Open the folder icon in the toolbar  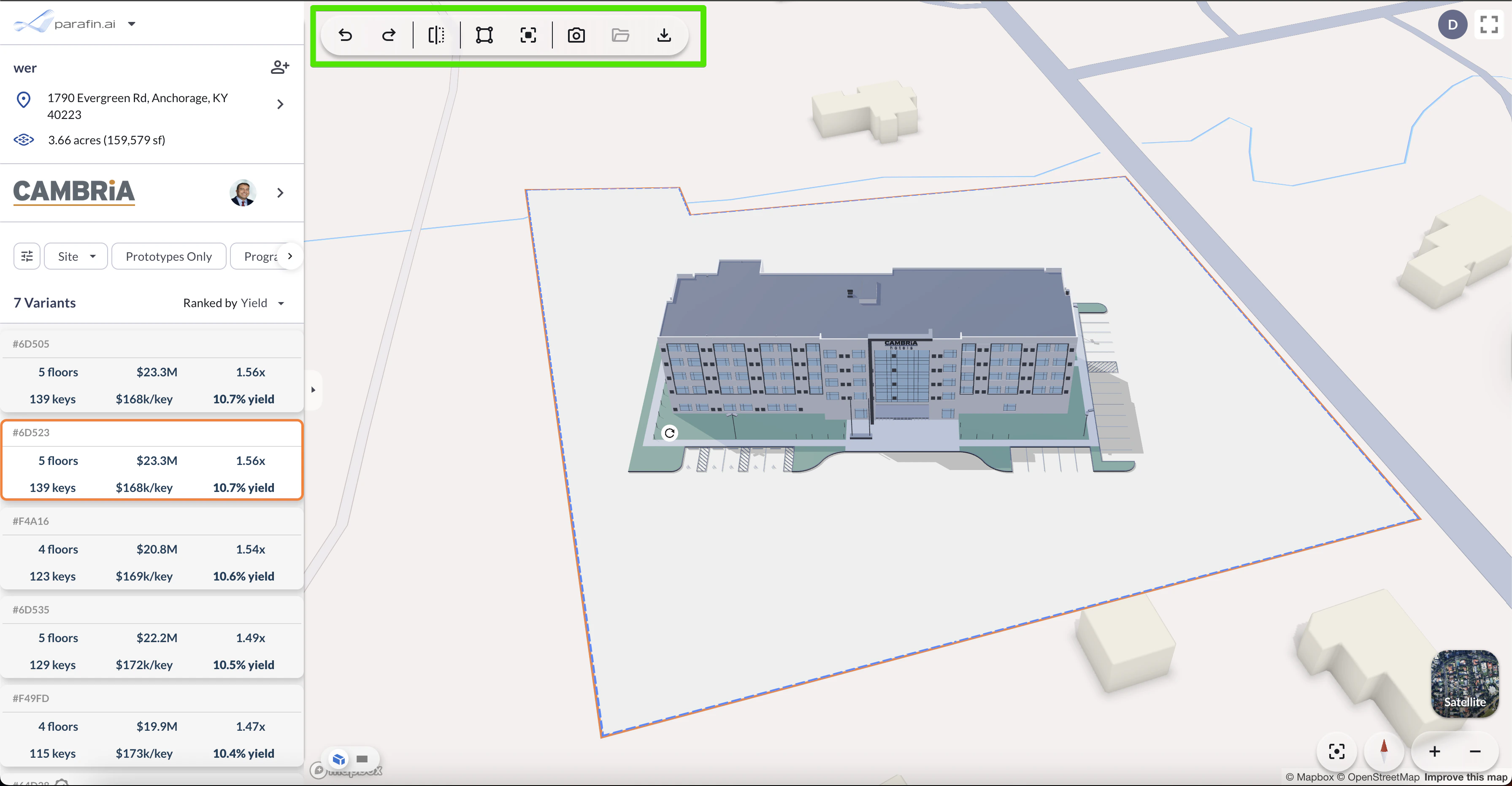click(x=621, y=35)
